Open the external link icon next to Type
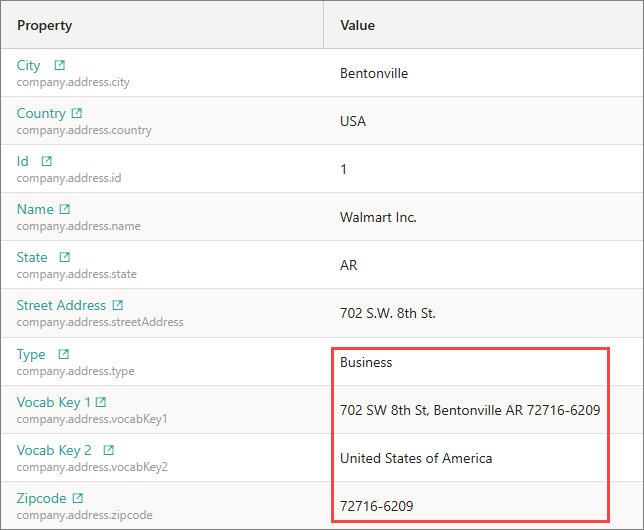The width and height of the screenshot is (644, 530). pos(63,354)
